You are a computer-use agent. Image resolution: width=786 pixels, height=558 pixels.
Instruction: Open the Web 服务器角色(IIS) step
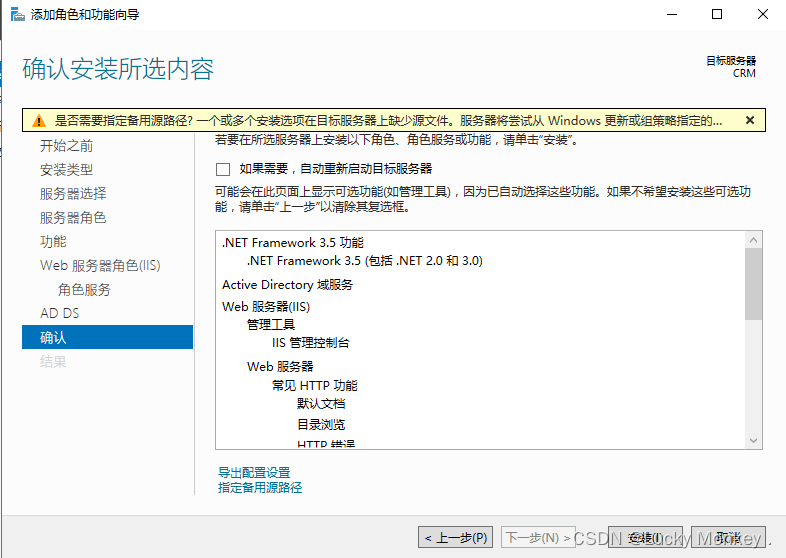[100, 265]
